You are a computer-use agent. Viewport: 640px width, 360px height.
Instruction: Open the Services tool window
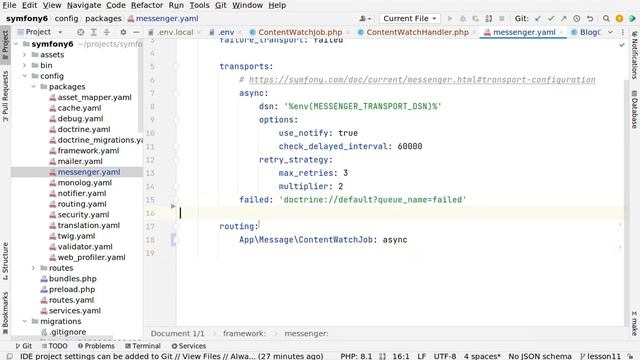tap(189, 346)
